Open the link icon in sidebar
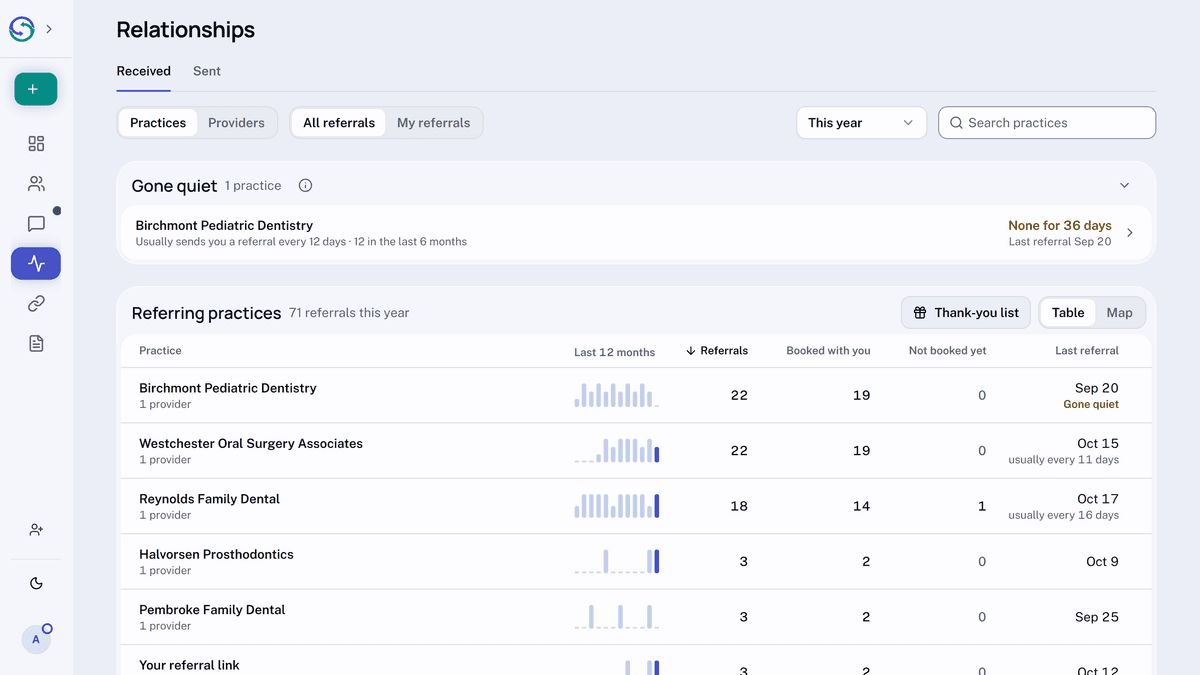The image size is (1200, 675). click(36, 304)
